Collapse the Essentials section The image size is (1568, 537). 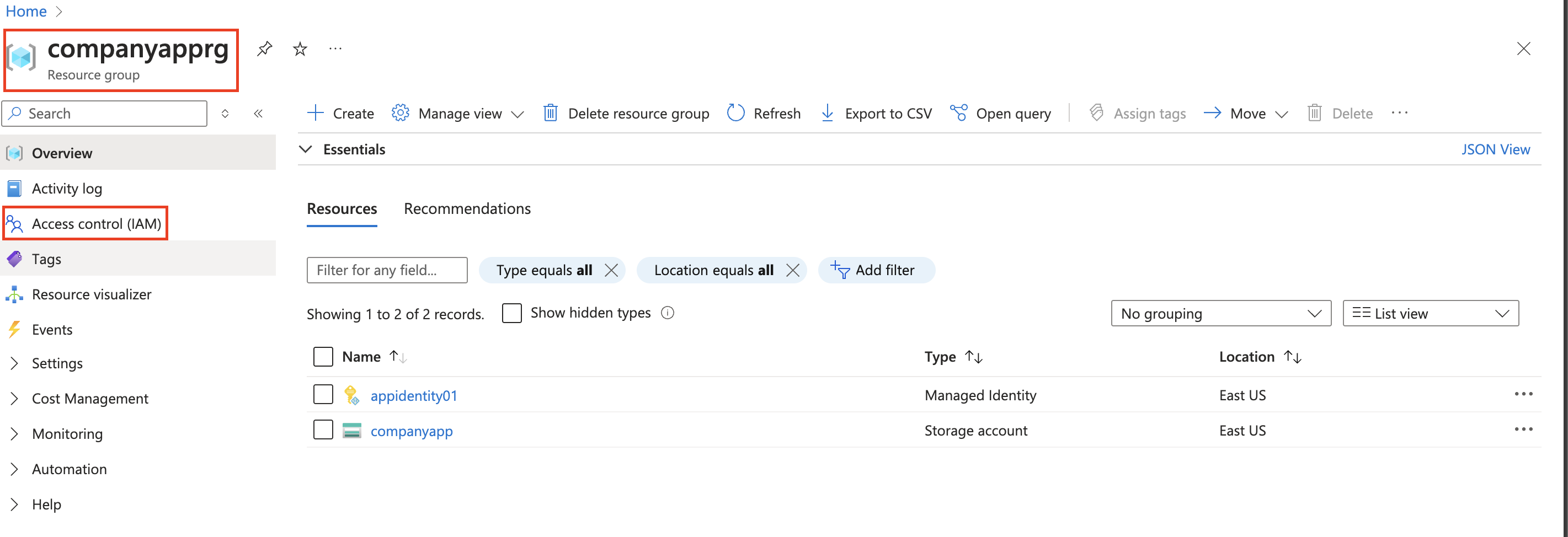point(306,149)
